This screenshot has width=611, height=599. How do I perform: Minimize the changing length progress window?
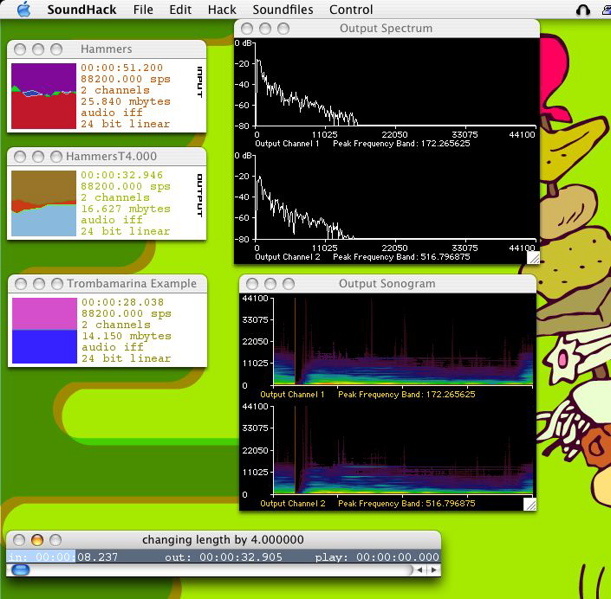[x=37, y=540]
